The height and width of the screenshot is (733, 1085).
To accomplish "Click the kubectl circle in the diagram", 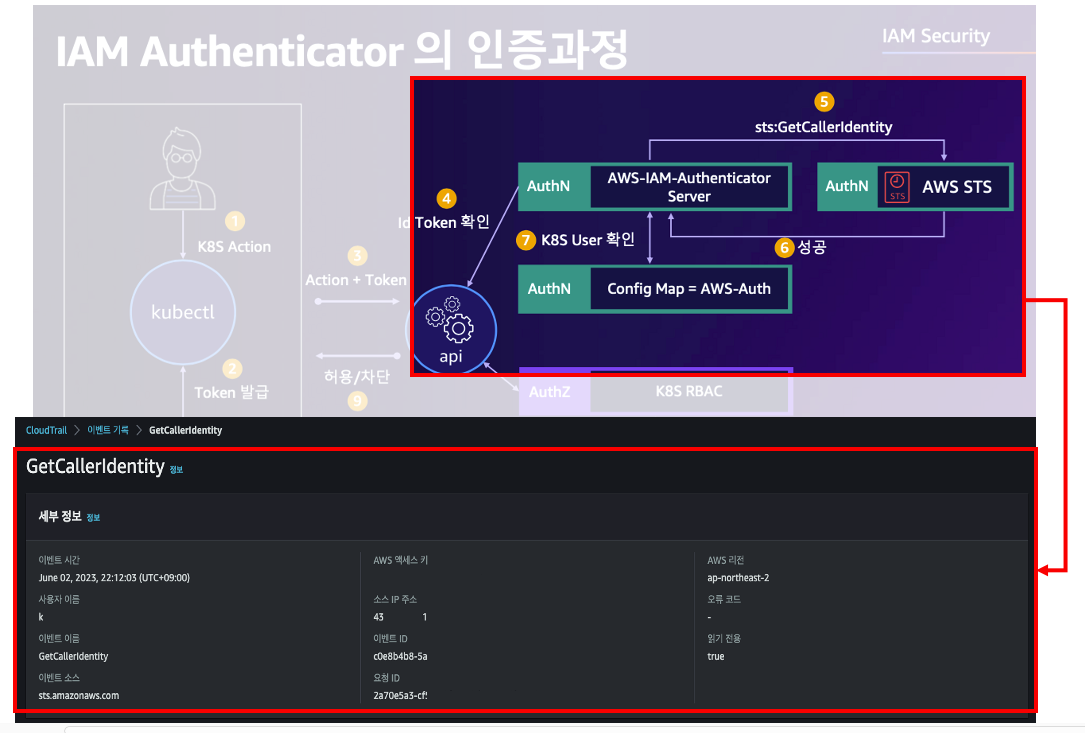I will (183, 312).
